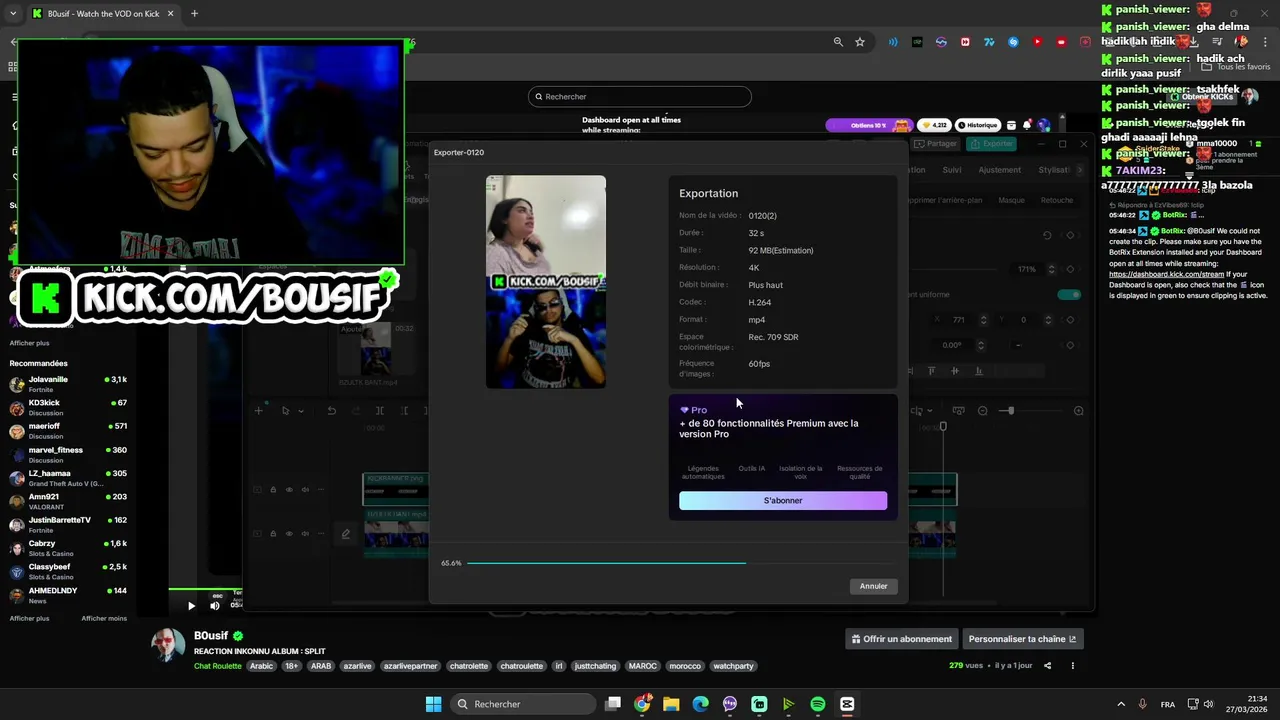Image resolution: width=1280 pixels, height=720 pixels.
Task: Expand list with bottom Afficher plus
Action: (x=29, y=618)
